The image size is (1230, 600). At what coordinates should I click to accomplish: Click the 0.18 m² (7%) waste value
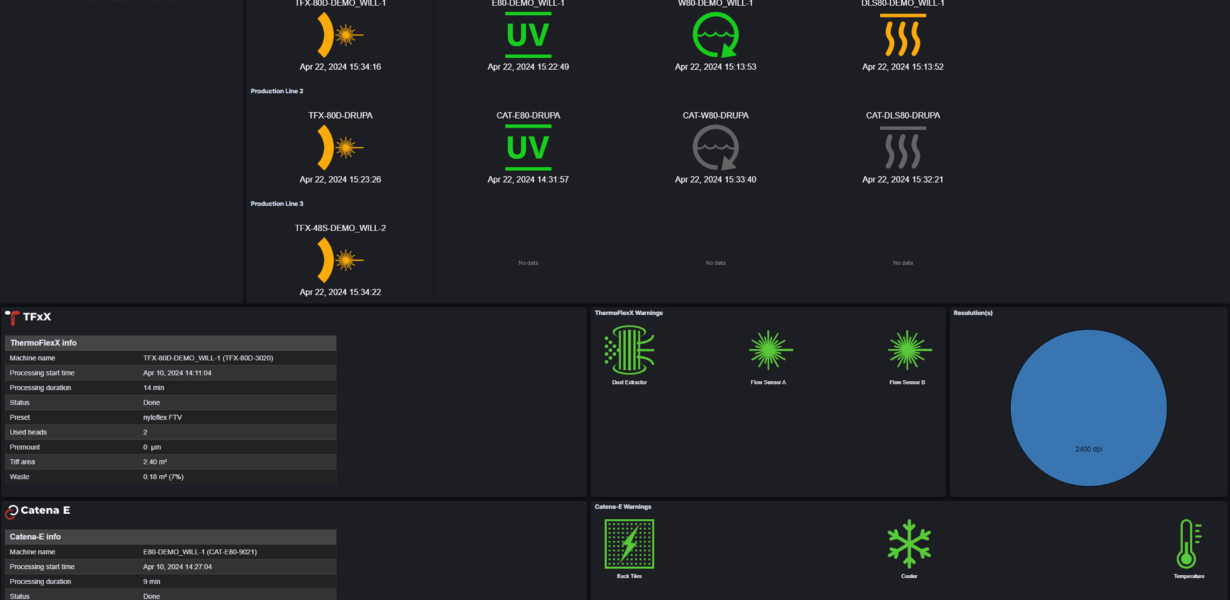163,477
